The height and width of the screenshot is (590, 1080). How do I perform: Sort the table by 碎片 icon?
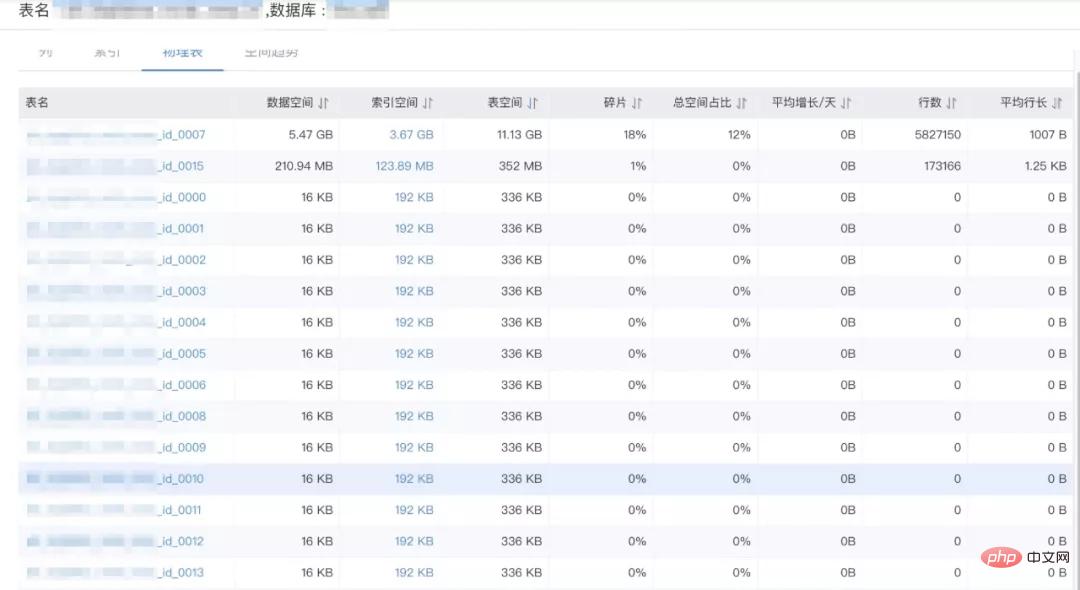pyautogui.click(x=637, y=103)
